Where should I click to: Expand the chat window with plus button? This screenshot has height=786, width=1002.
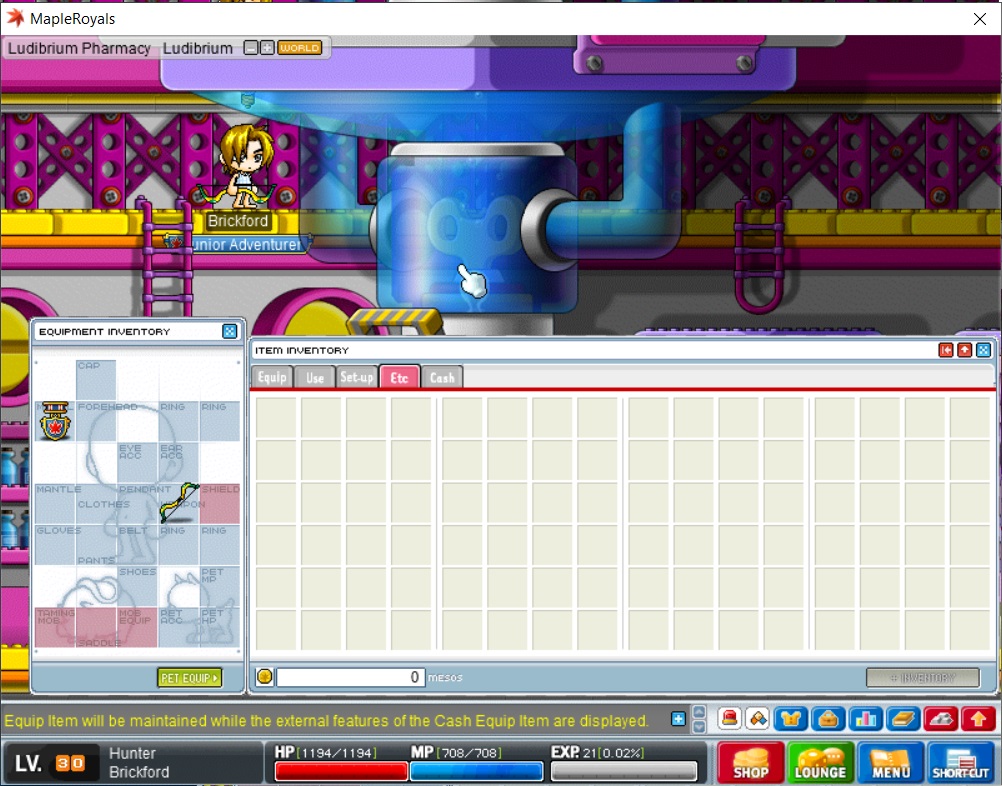[678, 719]
